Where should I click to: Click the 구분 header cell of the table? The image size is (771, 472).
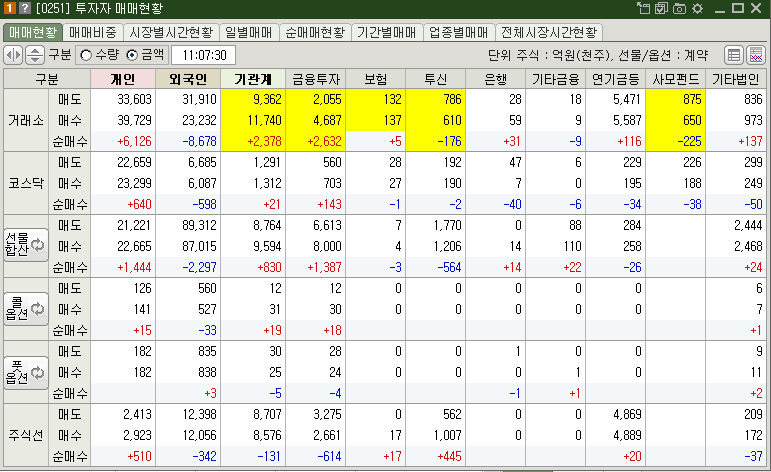pyautogui.click(x=47, y=79)
